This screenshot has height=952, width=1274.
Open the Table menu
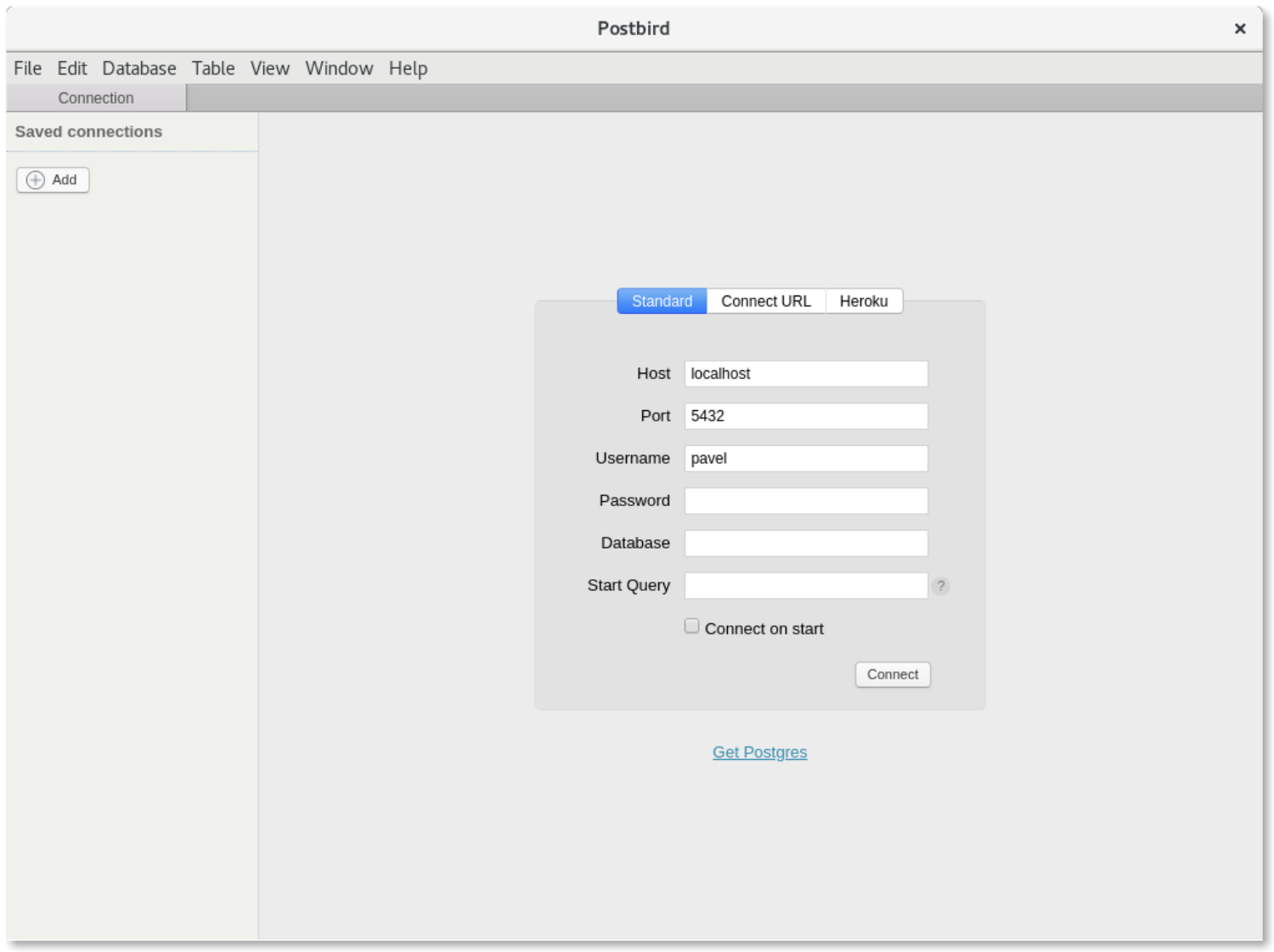[x=213, y=68]
